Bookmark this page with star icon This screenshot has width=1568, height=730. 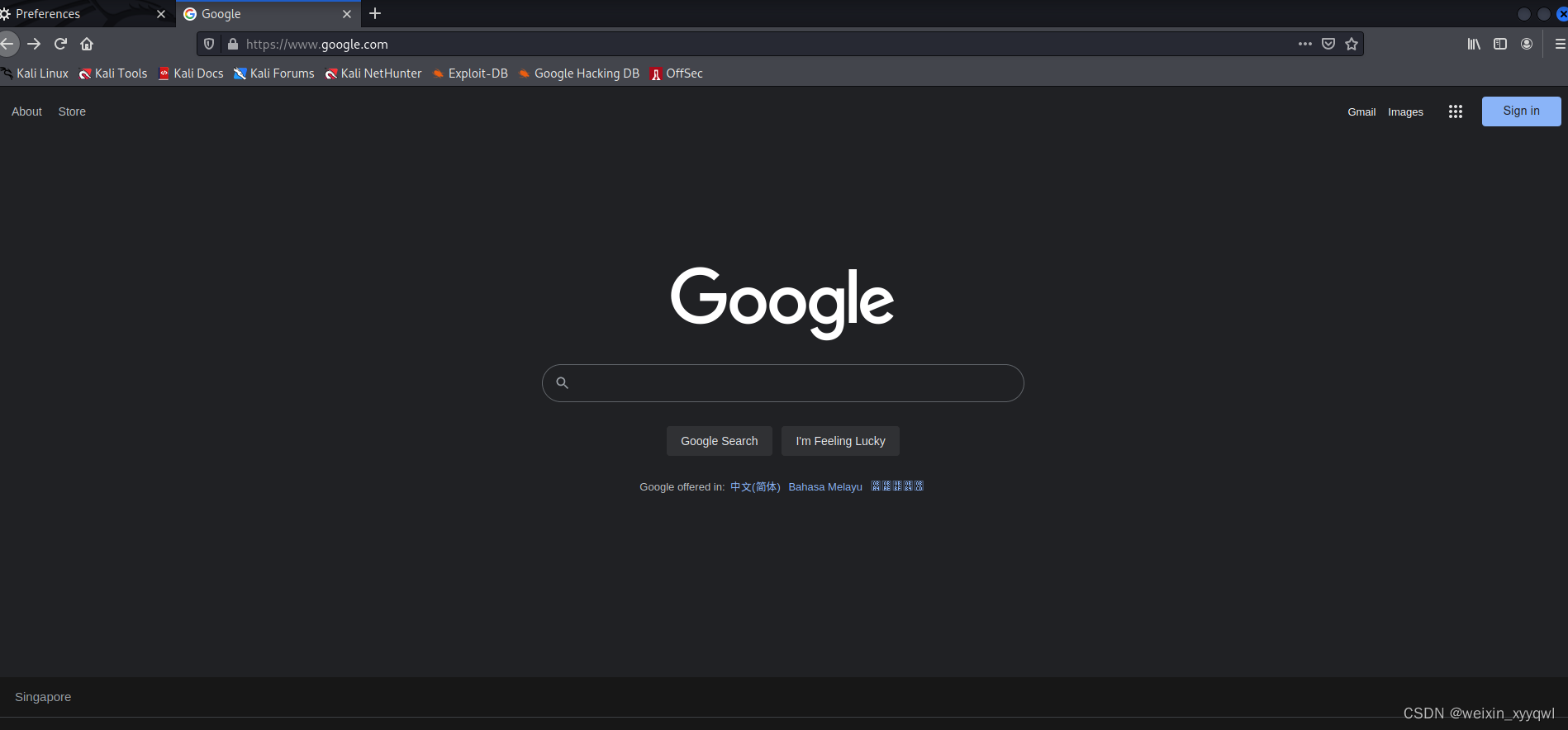pos(1352,44)
